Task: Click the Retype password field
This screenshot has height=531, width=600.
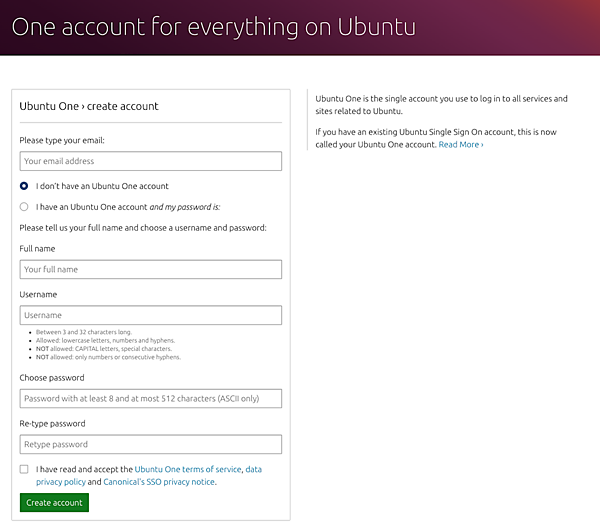Action: pos(150,444)
